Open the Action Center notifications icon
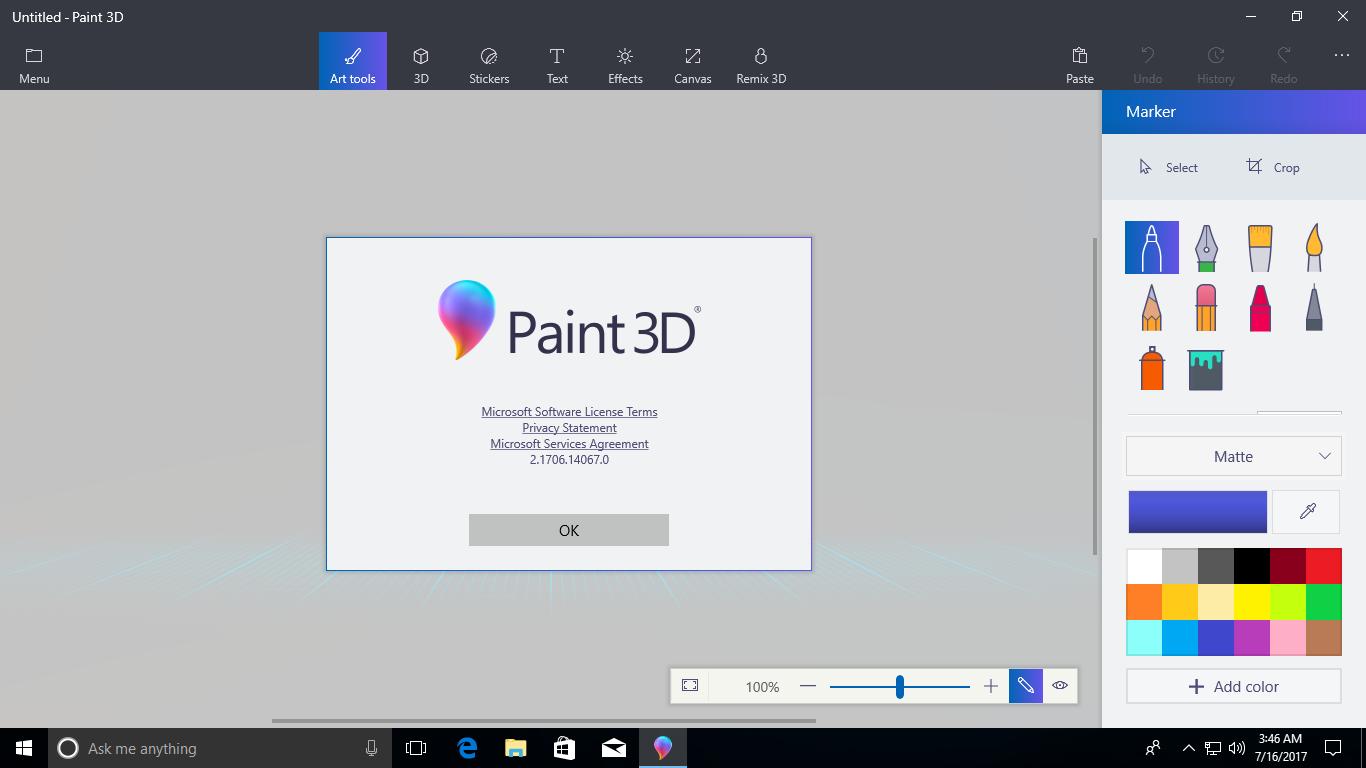The image size is (1366, 768). point(1333,748)
